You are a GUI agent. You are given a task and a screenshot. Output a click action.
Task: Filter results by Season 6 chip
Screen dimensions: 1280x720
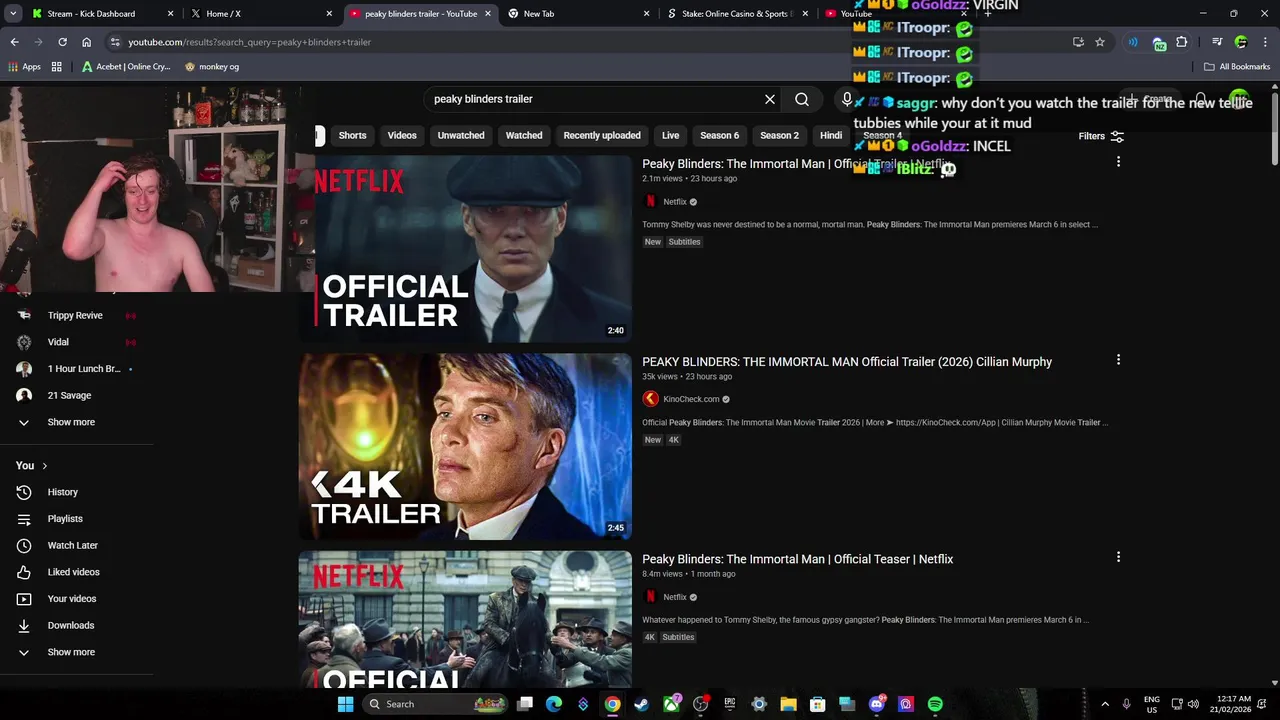719,136
